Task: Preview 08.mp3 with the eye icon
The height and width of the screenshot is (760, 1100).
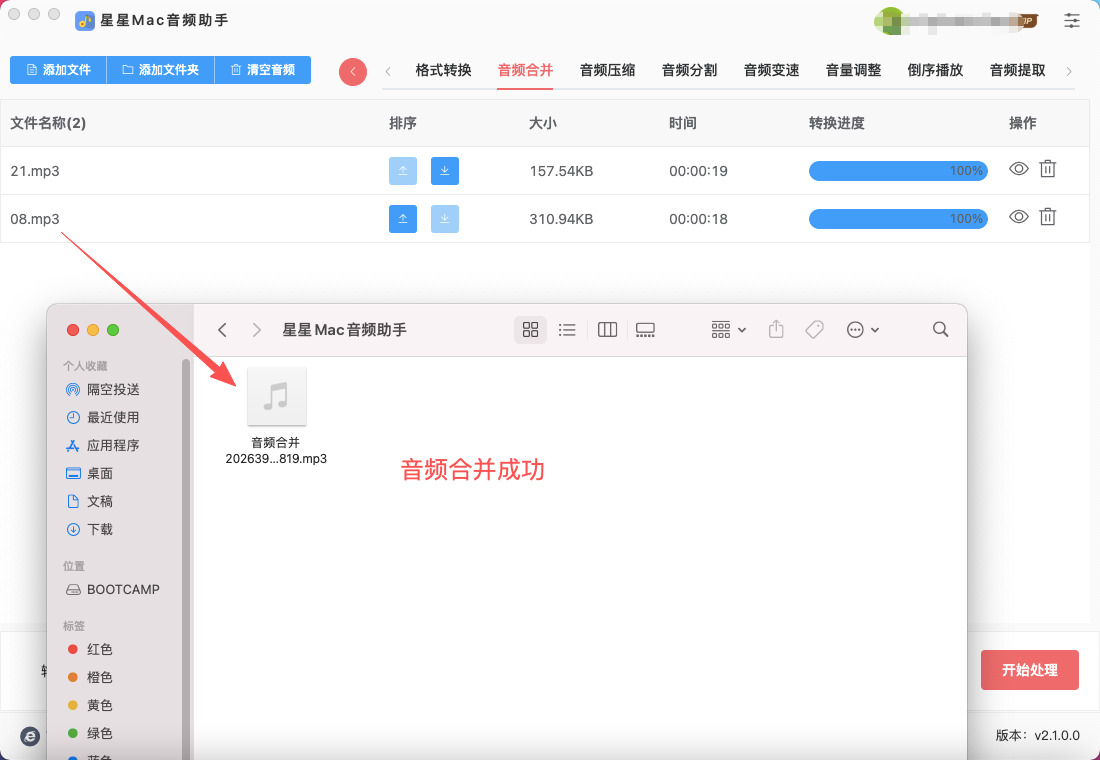Action: pyautogui.click(x=1019, y=217)
